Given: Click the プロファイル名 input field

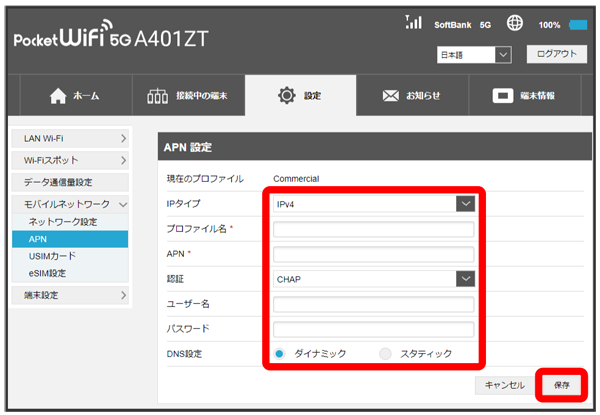Looking at the screenshot, I should [x=373, y=230].
